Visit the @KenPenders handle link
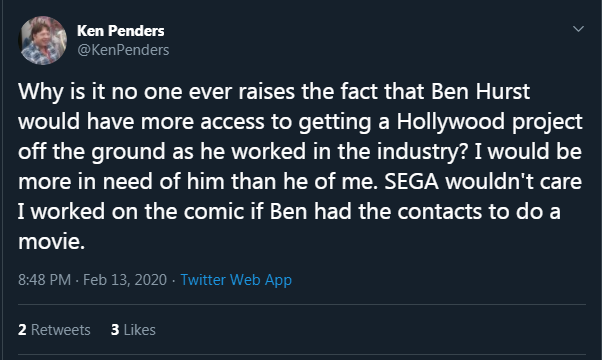602x360 pixels. click(x=123, y=50)
